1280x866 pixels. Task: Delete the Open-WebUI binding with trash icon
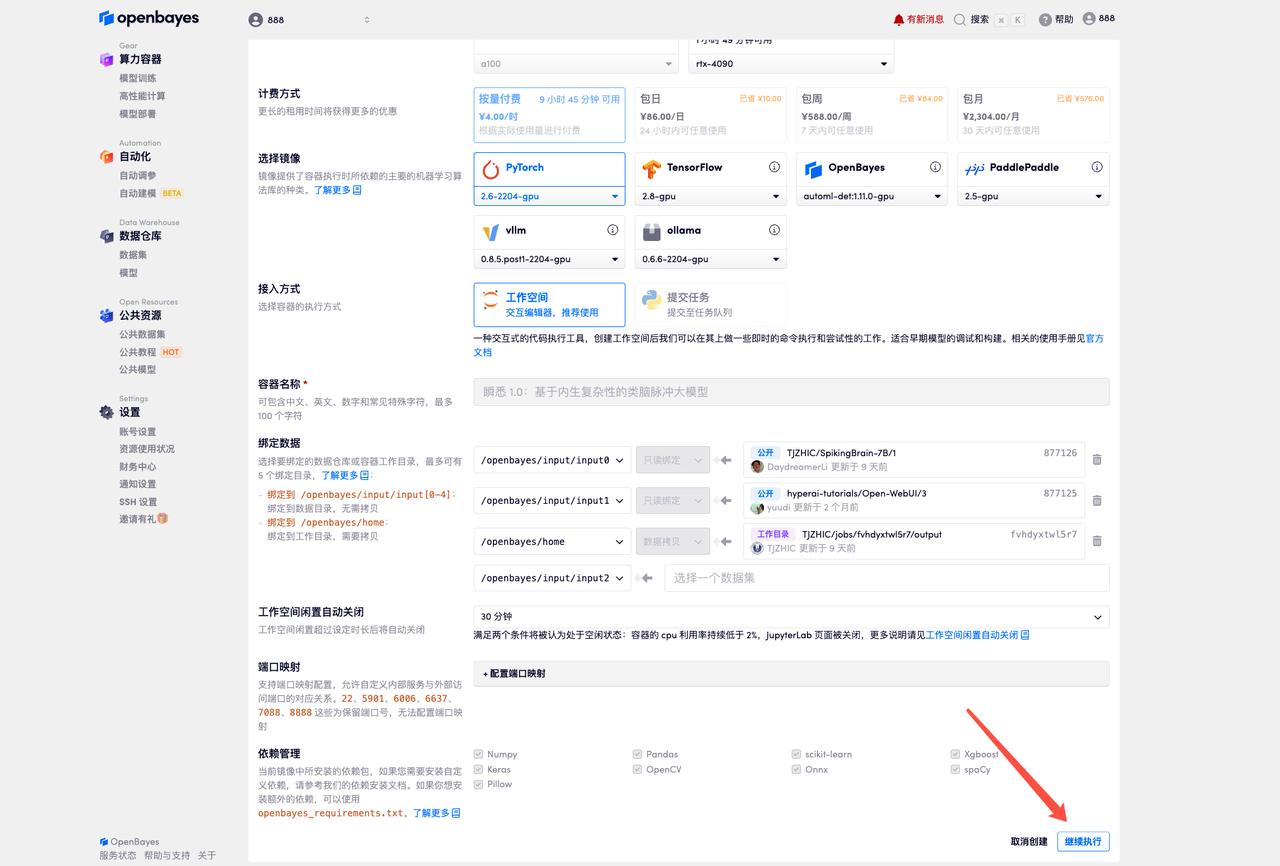coord(1097,500)
